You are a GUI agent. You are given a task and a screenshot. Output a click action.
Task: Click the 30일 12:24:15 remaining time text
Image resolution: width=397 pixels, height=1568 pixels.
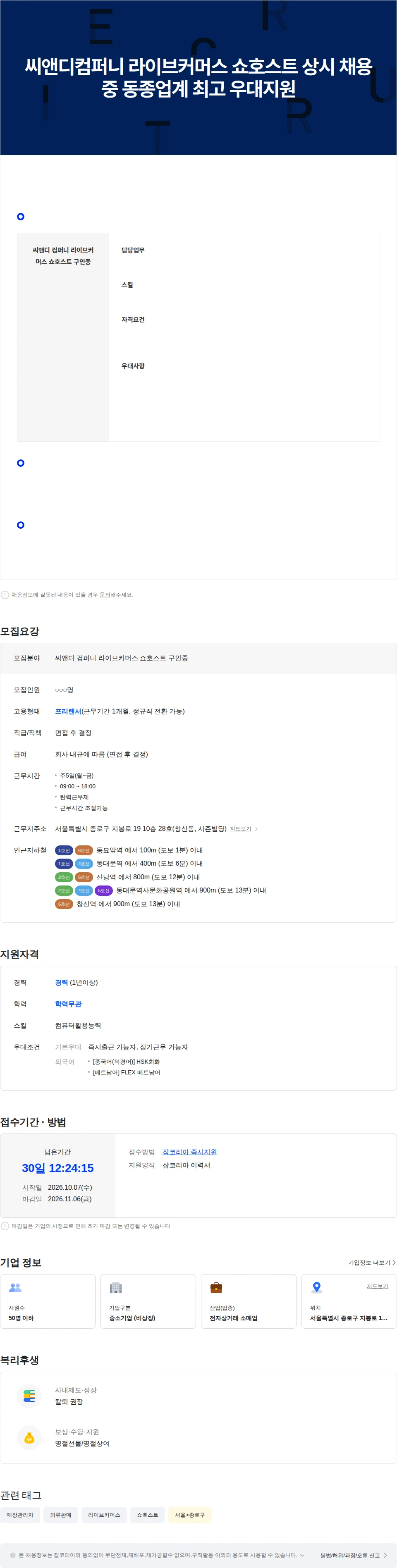58,1168
